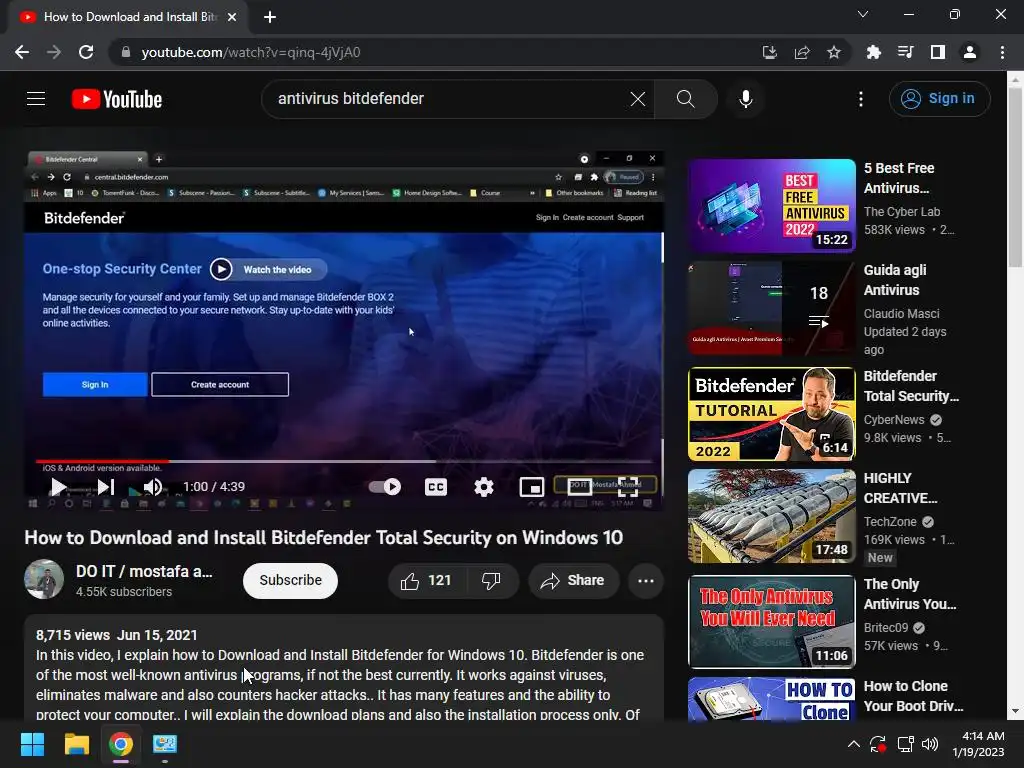
Task: Open Chrome profile icon
Action: [970, 52]
